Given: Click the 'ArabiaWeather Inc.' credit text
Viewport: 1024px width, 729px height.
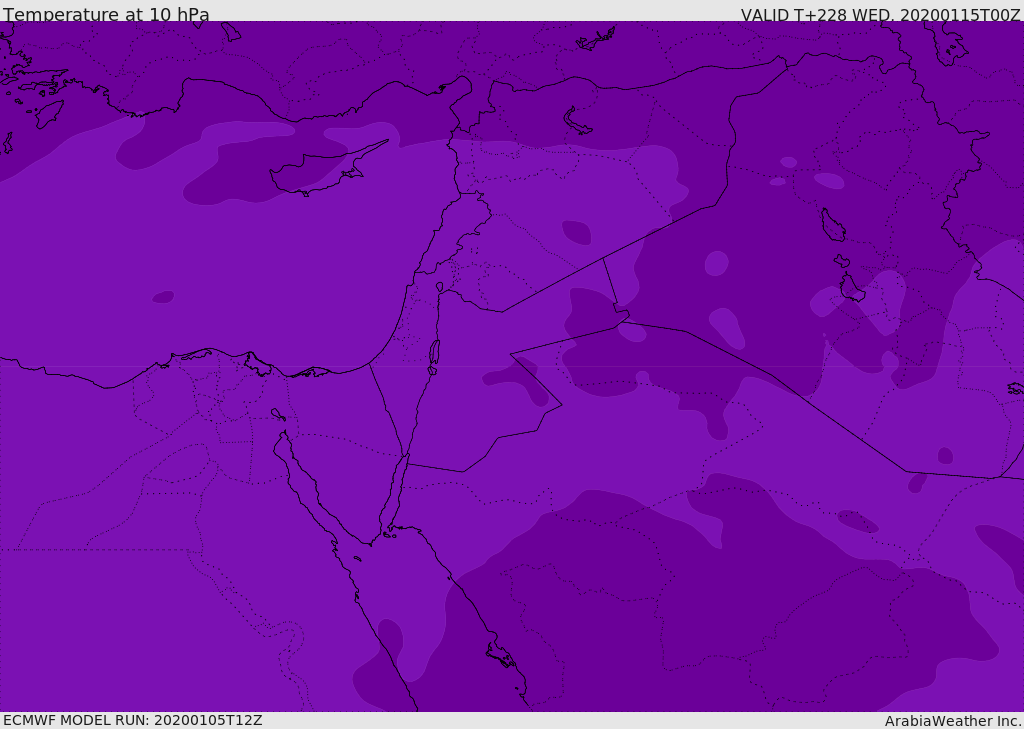Looking at the screenshot, I should [953, 721].
